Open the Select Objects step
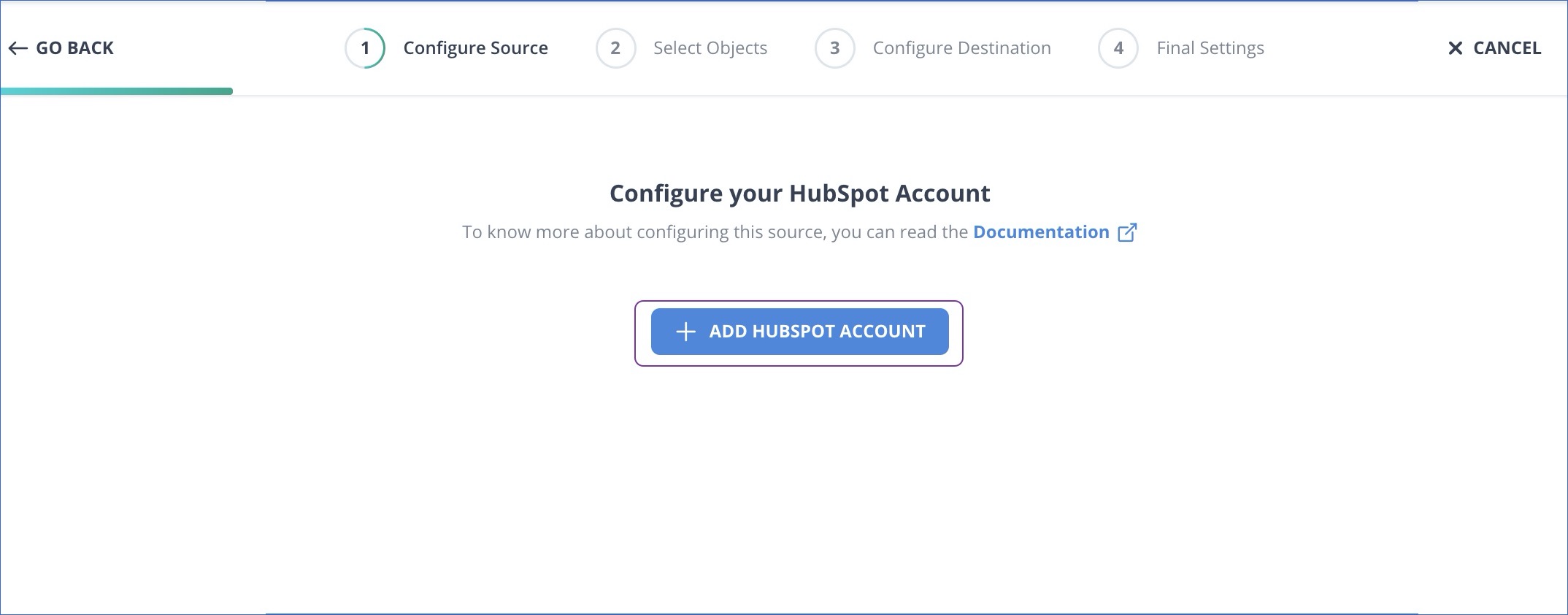This screenshot has width=1568, height=615. pos(711,47)
